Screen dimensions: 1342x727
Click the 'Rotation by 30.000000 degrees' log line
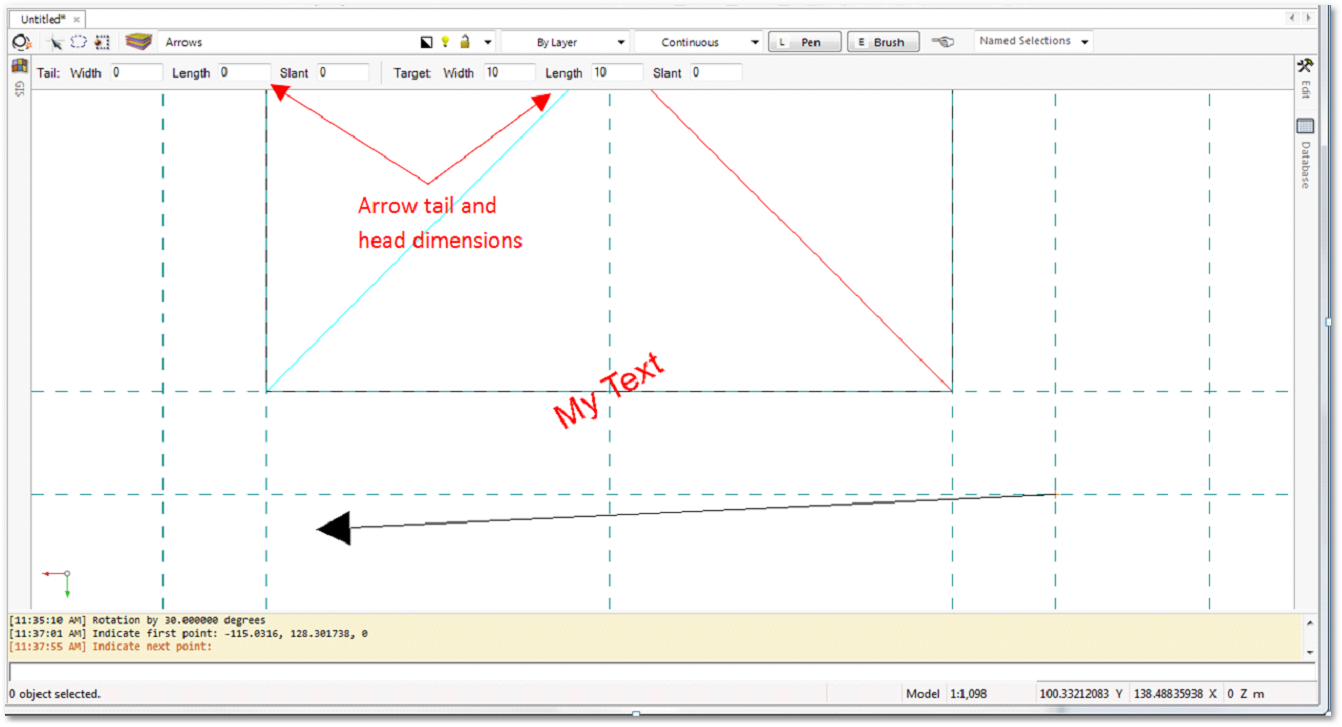pyautogui.click(x=137, y=620)
